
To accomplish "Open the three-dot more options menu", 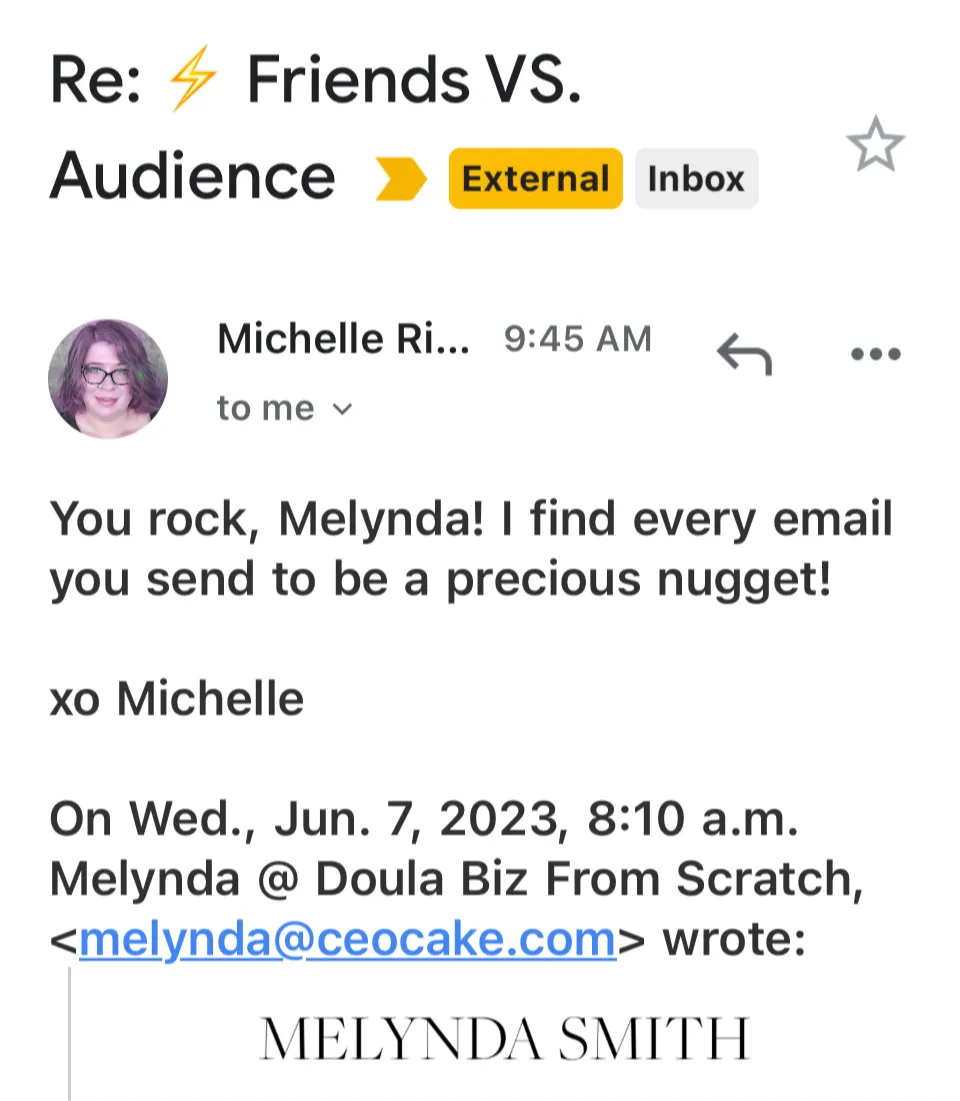I will (875, 353).
